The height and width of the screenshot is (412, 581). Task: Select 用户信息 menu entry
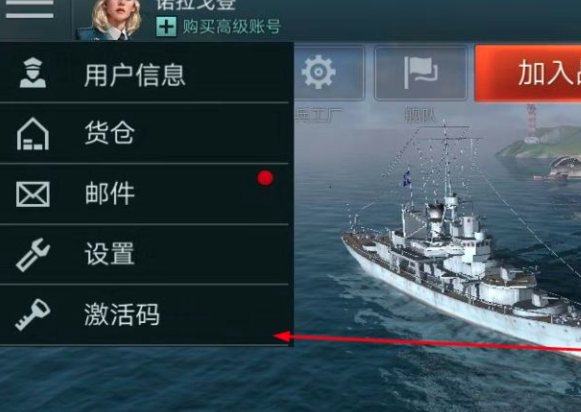(x=144, y=73)
